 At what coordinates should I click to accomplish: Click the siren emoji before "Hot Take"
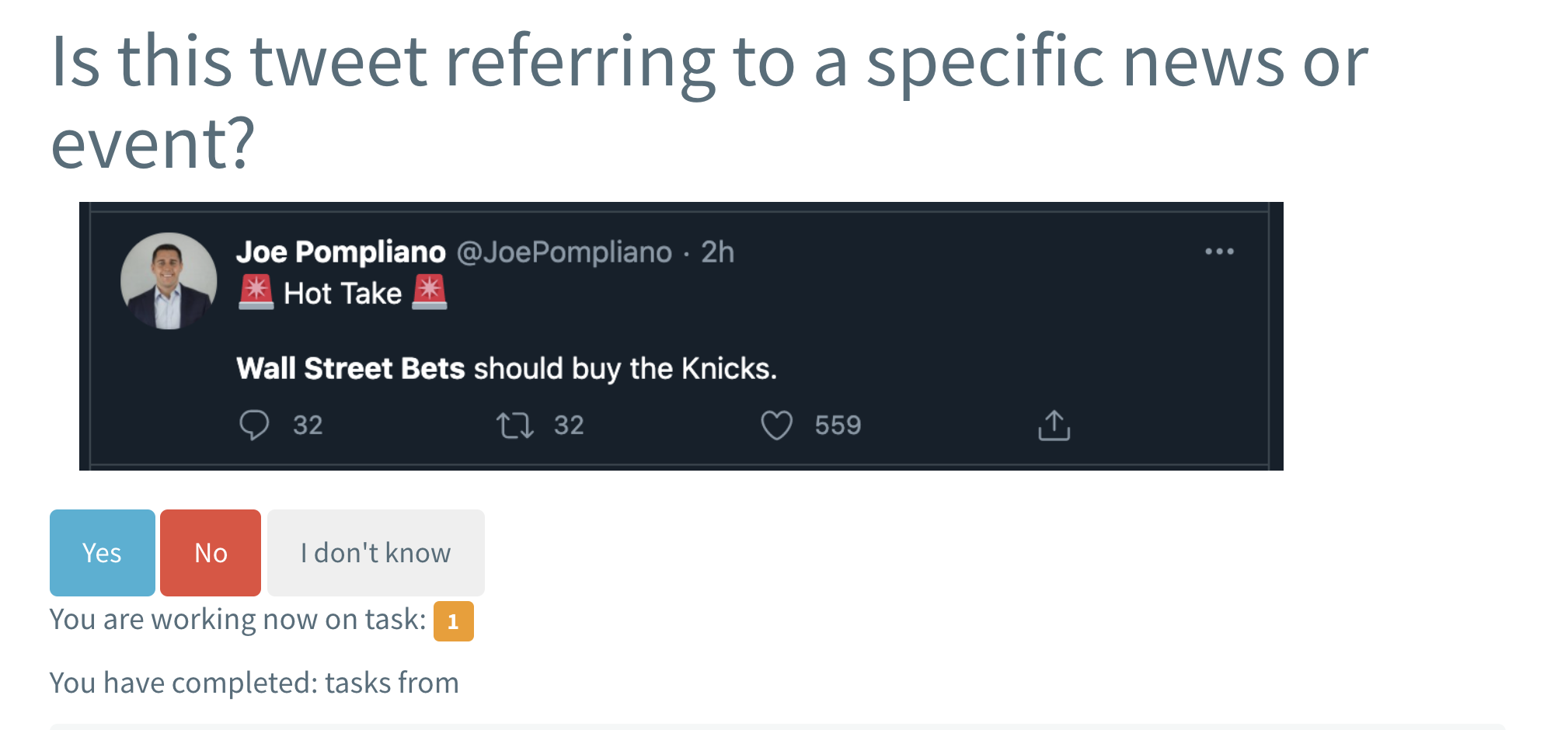[256, 293]
